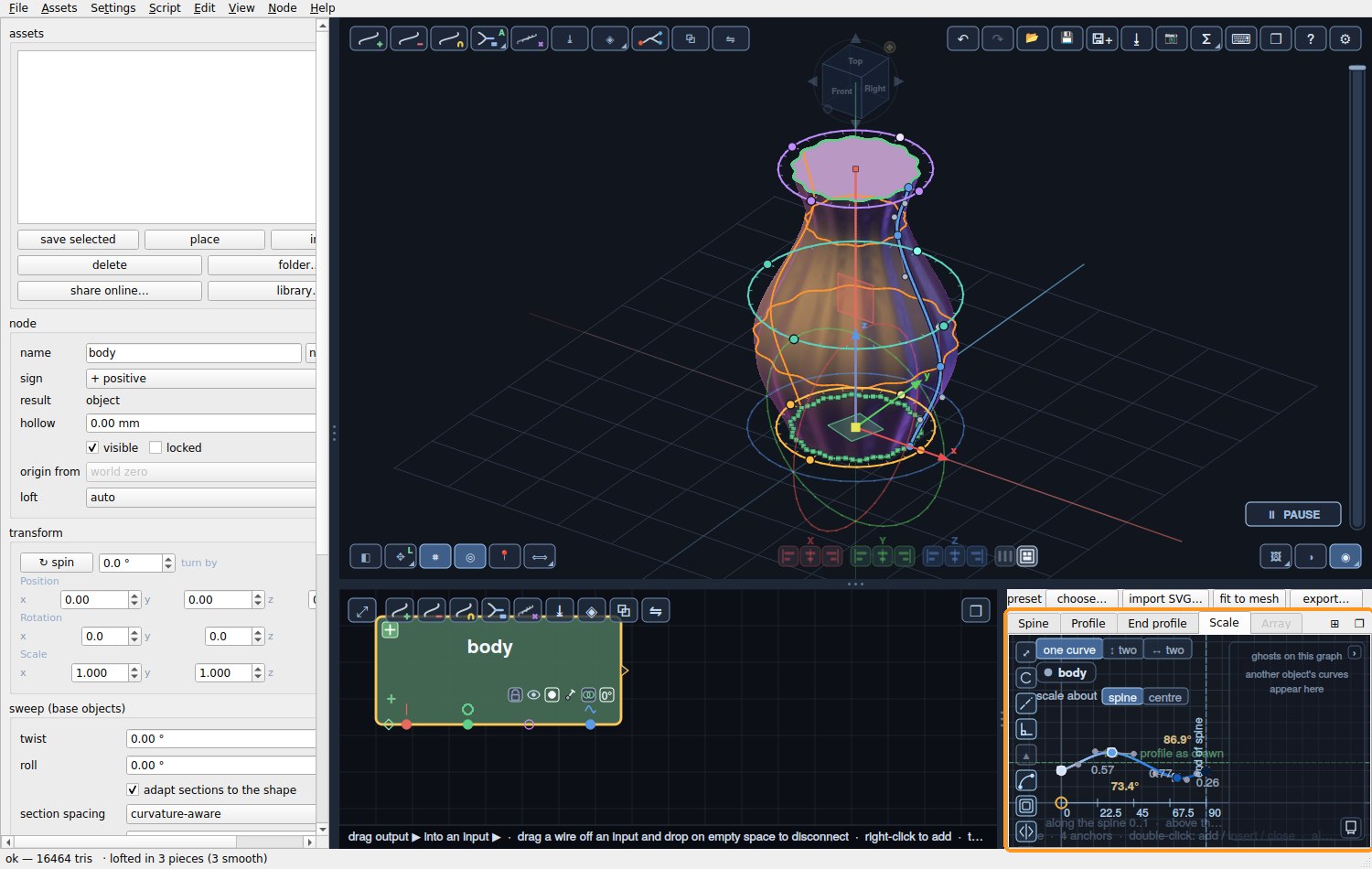Open settings with the gear icon
This screenshot has width=1372, height=869.
click(x=1345, y=38)
